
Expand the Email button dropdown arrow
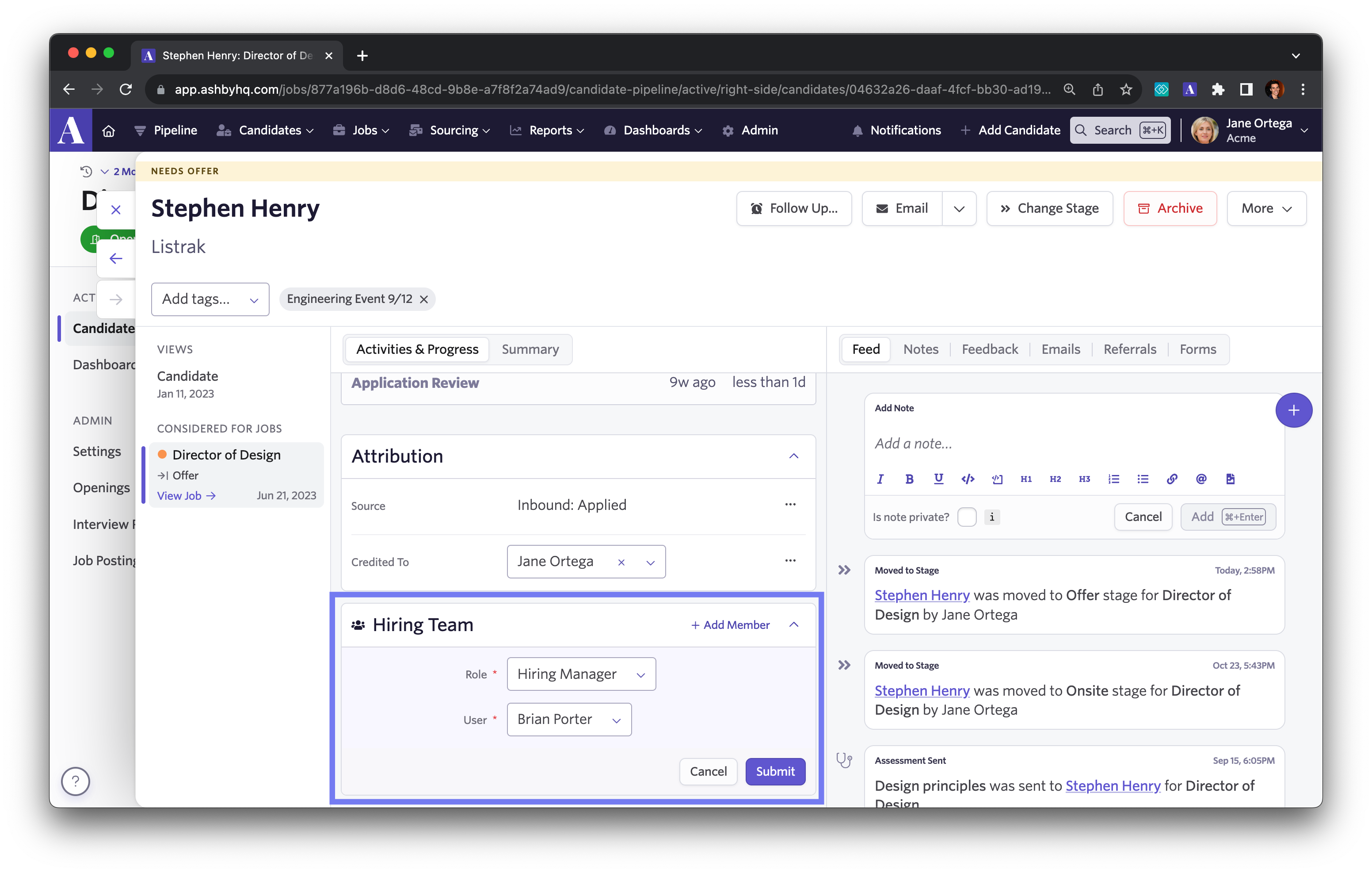pos(958,208)
